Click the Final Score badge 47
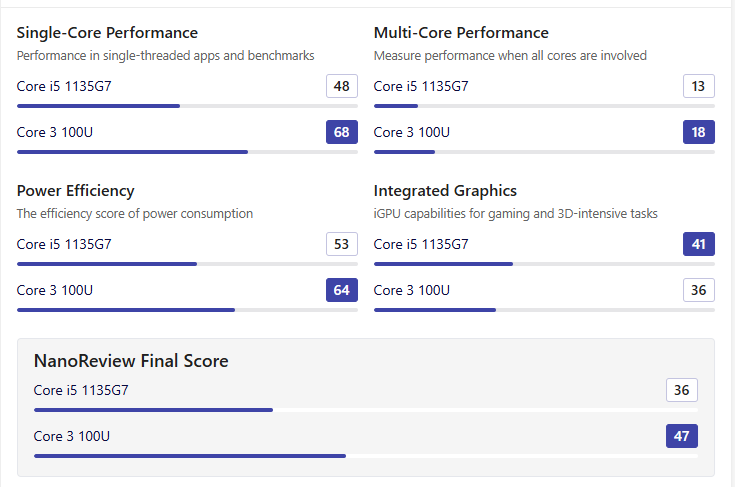 point(682,436)
